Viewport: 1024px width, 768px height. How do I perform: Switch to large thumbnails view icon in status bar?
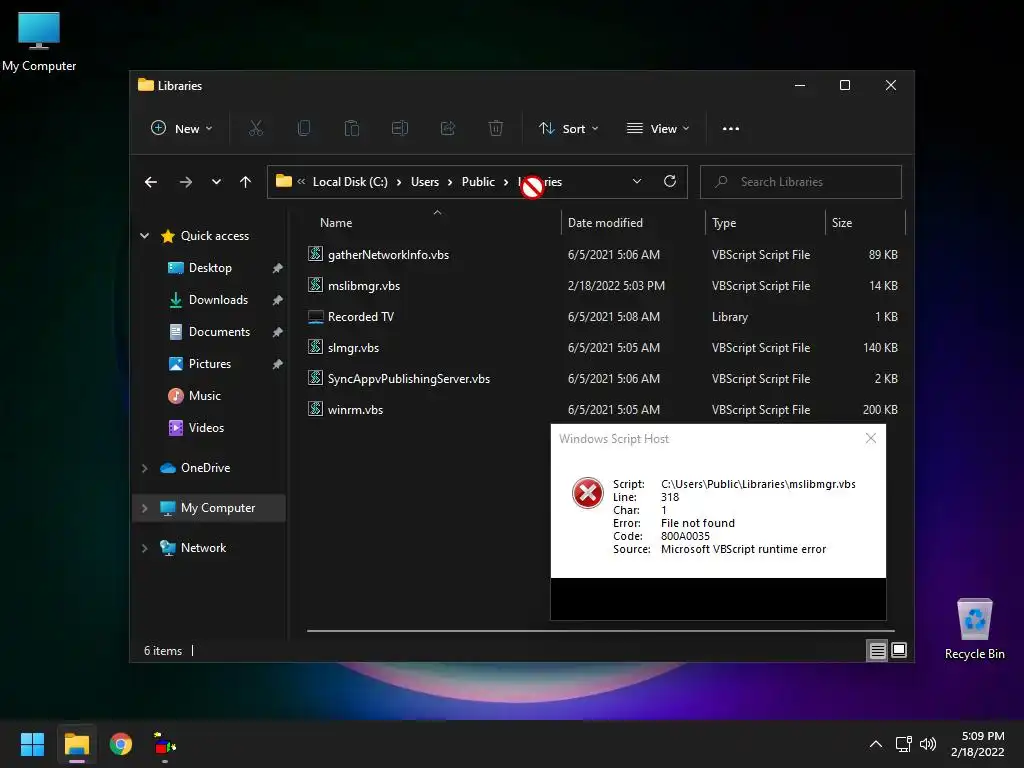(x=899, y=650)
